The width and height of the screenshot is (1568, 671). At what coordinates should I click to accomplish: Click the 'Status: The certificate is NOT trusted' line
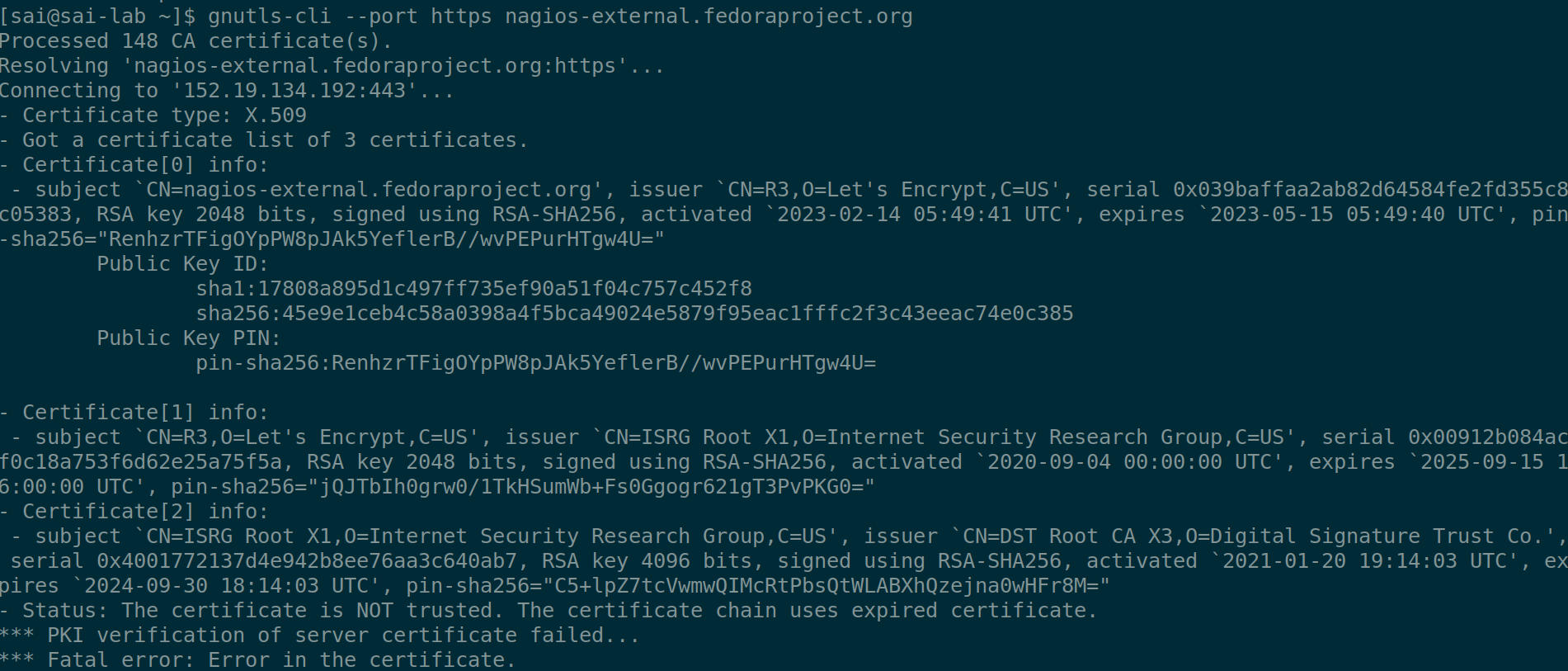pyautogui.click(x=549, y=611)
